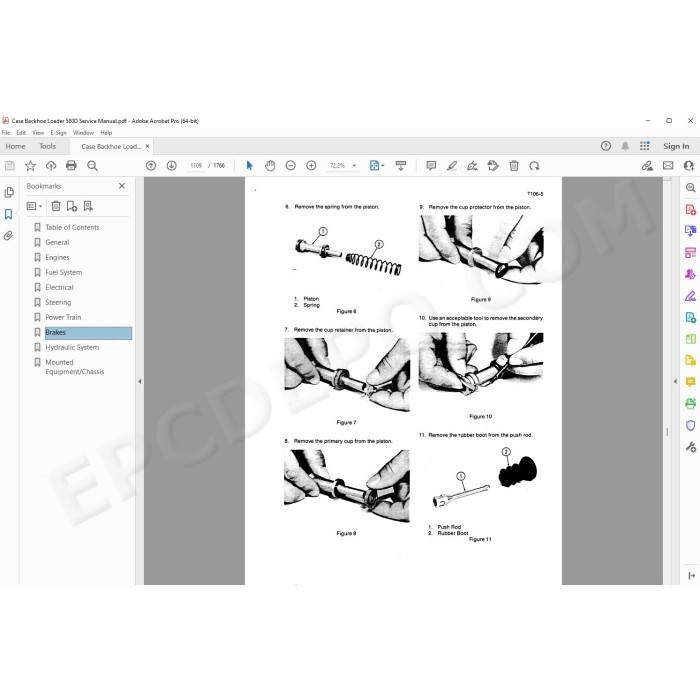
Task: Go to the next page arrow
Action: (171, 166)
